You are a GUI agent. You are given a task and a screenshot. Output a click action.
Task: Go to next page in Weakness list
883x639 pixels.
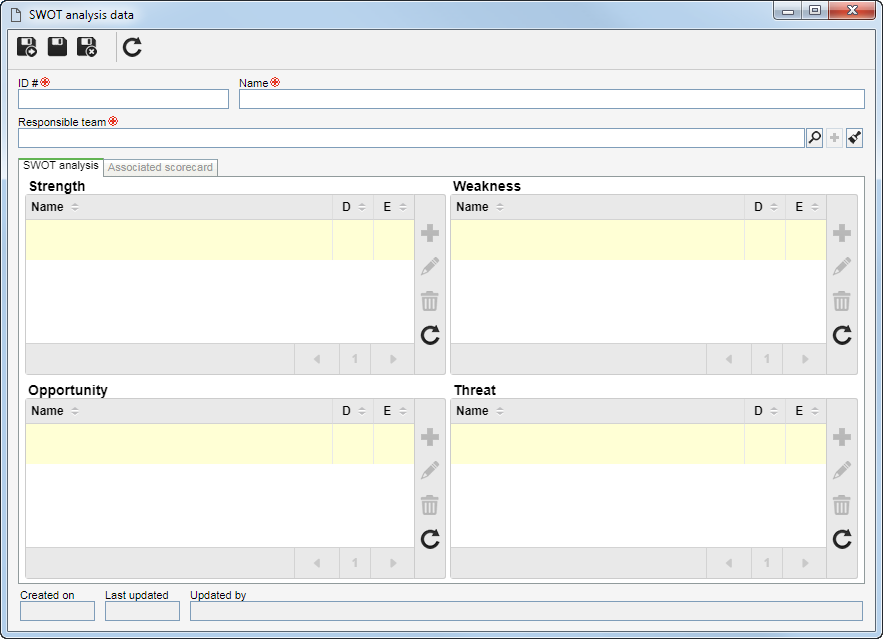click(805, 359)
